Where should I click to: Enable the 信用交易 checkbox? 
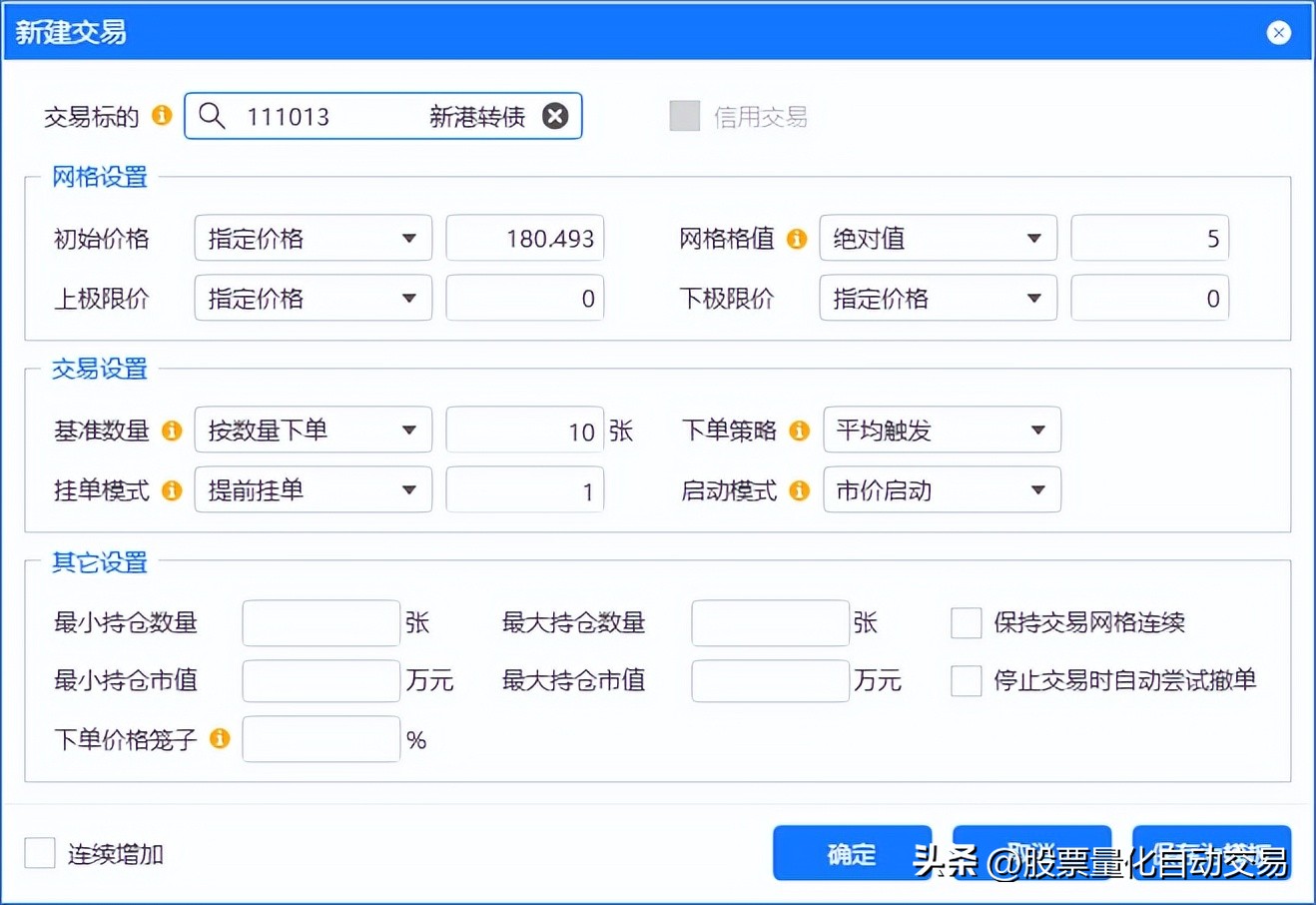[685, 116]
